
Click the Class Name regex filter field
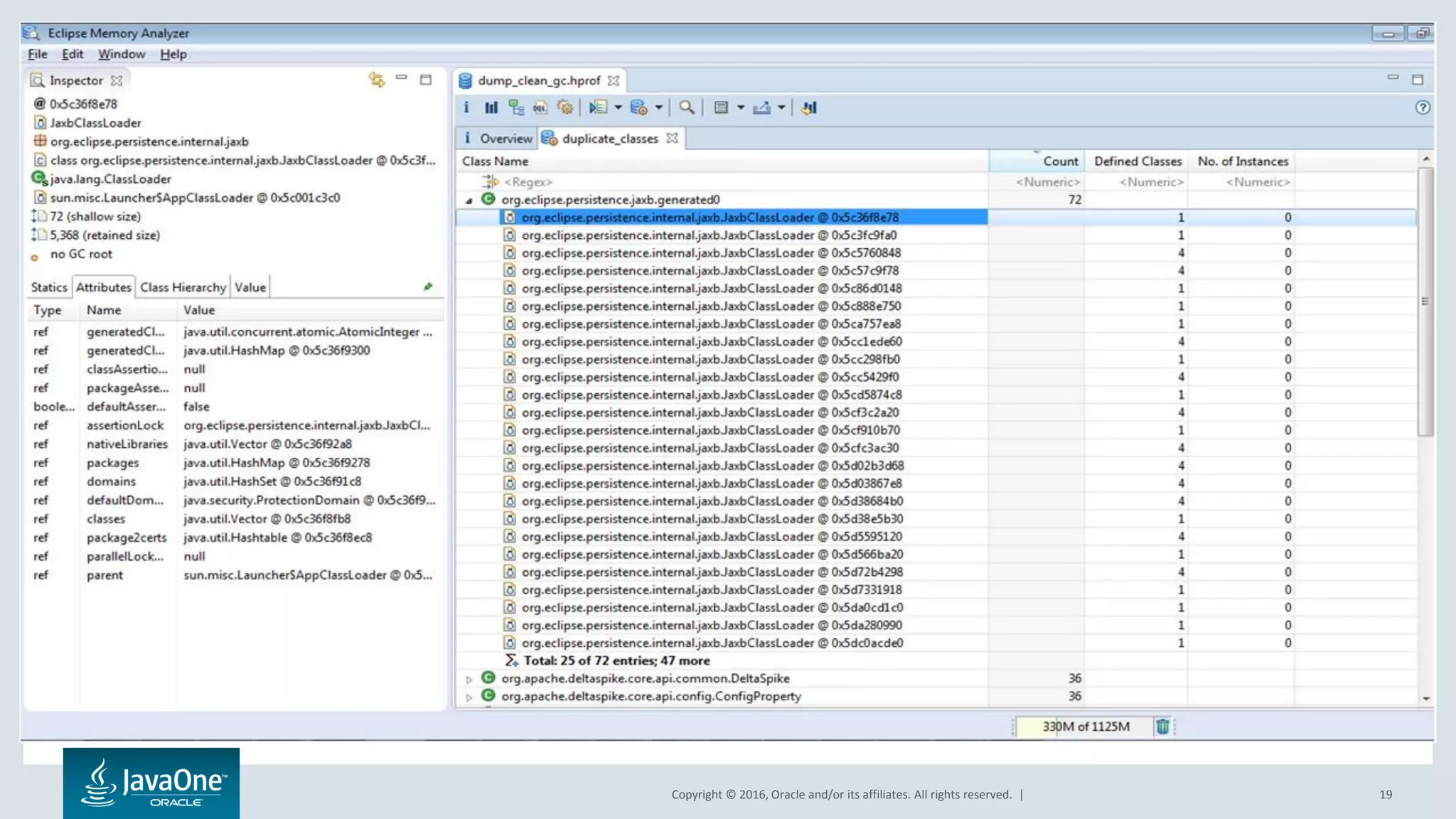click(x=528, y=182)
